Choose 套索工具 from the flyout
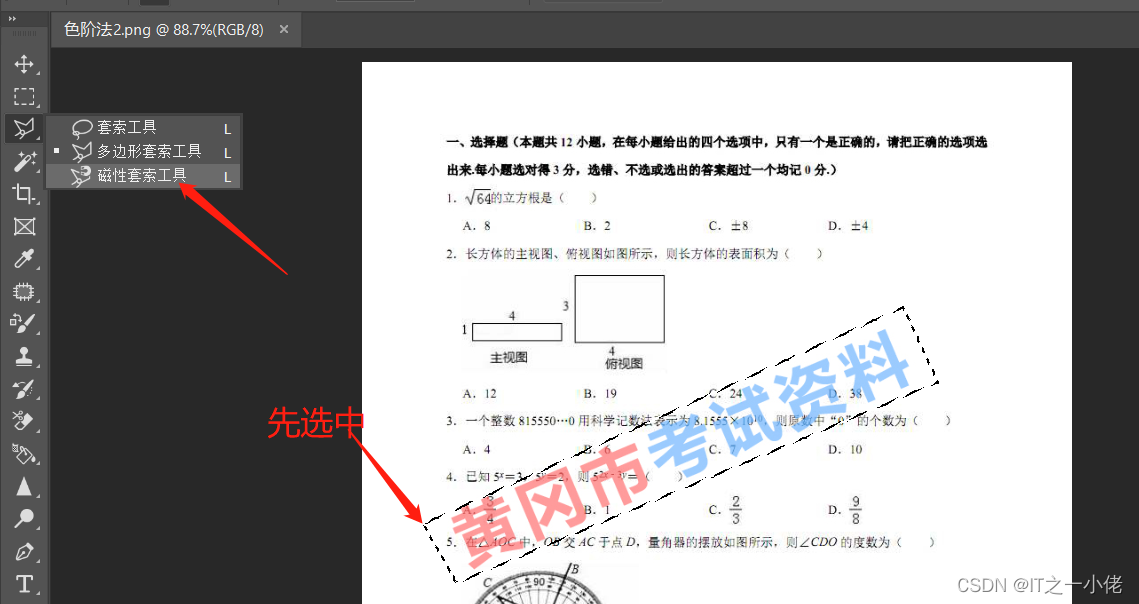 [x=144, y=127]
